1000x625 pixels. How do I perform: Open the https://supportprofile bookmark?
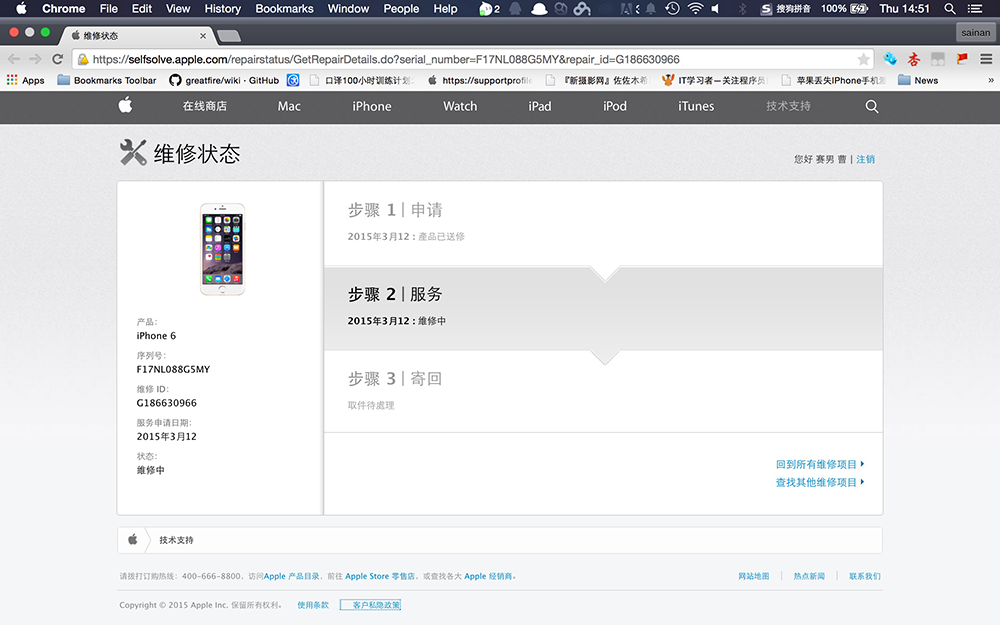point(480,80)
